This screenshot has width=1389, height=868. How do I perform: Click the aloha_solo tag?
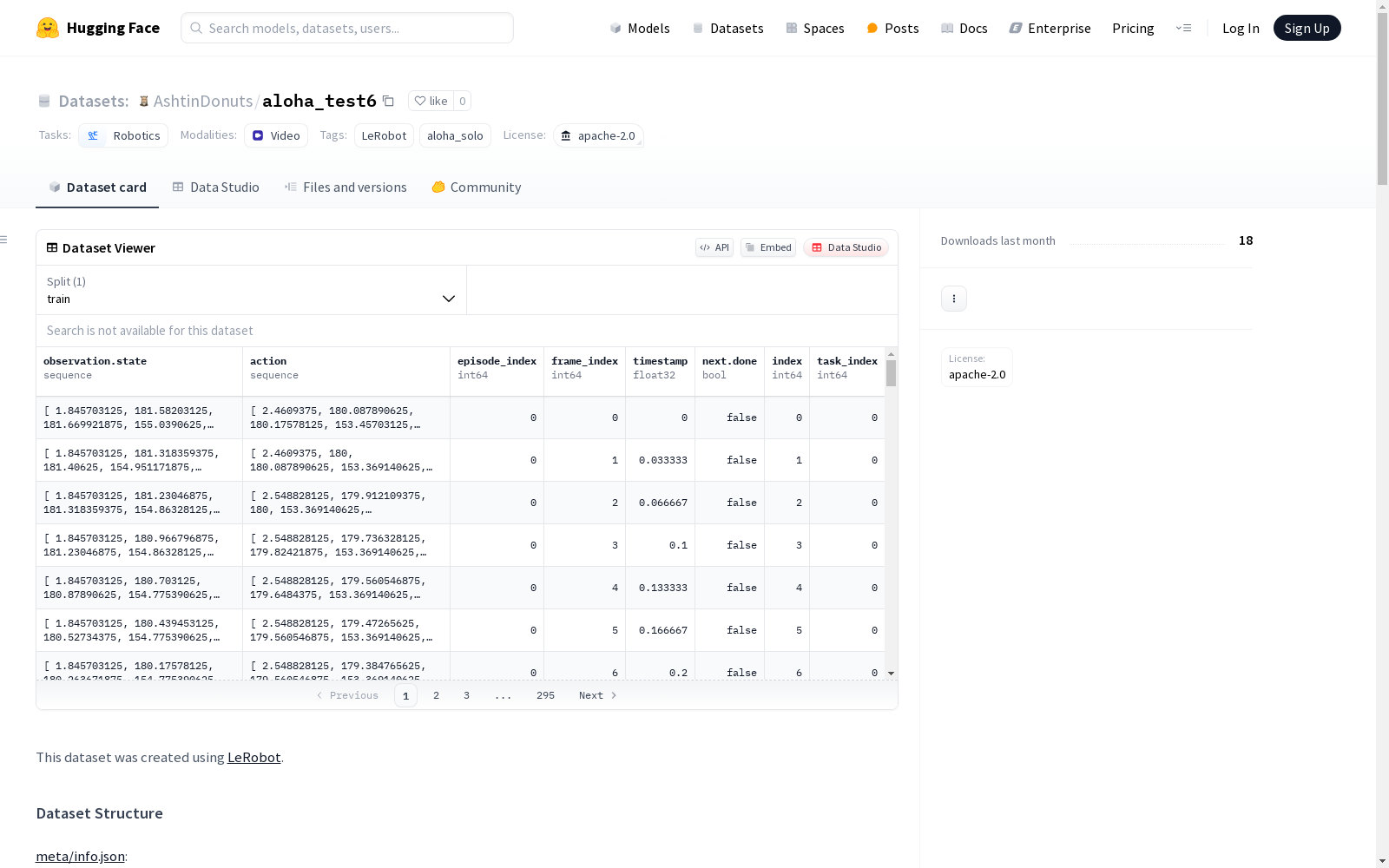click(455, 135)
